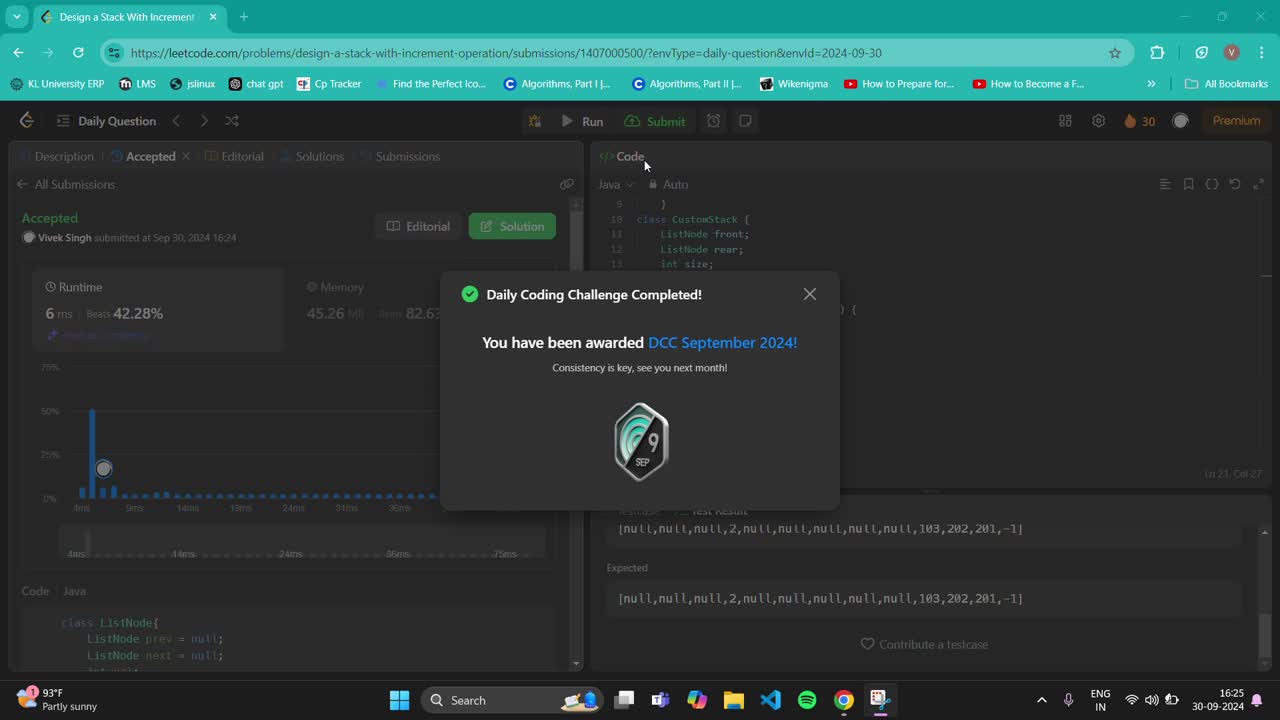Switch to the Solutions tab
This screenshot has height=720, width=1280.
tap(311, 156)
